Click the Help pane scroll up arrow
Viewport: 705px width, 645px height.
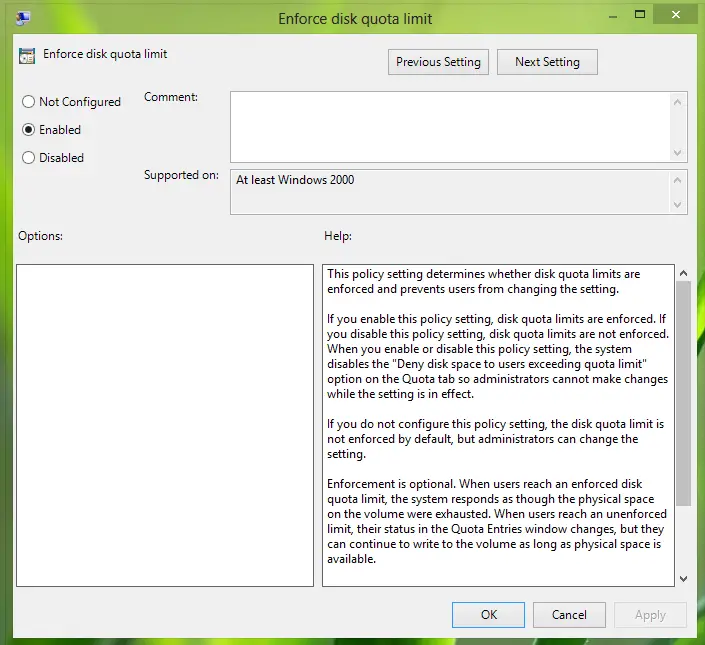(683, 273)
